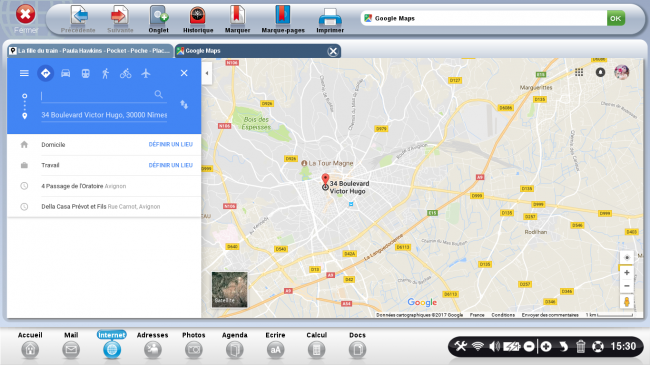Open the trash bin in tray

pos(581,346)
